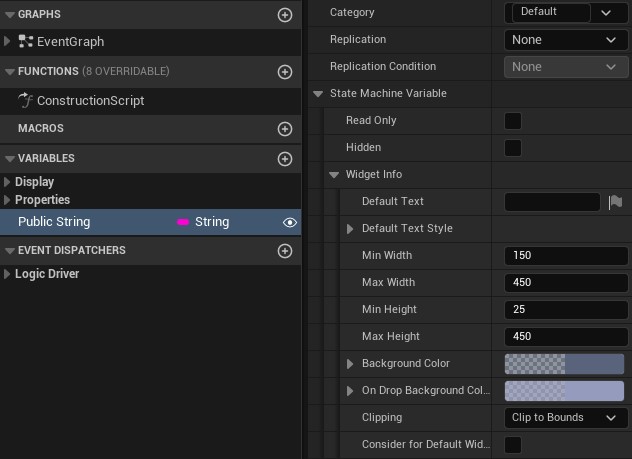Enable the Read Only checkbox
This screenshot has width=632, height=459.
[513, 121]
